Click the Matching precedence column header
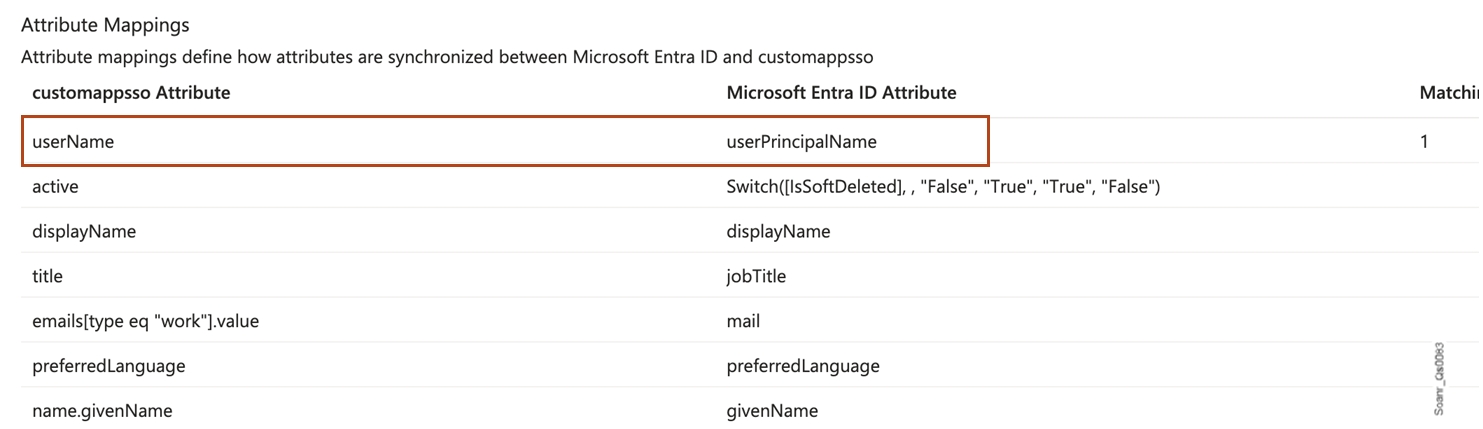Viewport: 1483px width, 429px height. [1449, 93]
